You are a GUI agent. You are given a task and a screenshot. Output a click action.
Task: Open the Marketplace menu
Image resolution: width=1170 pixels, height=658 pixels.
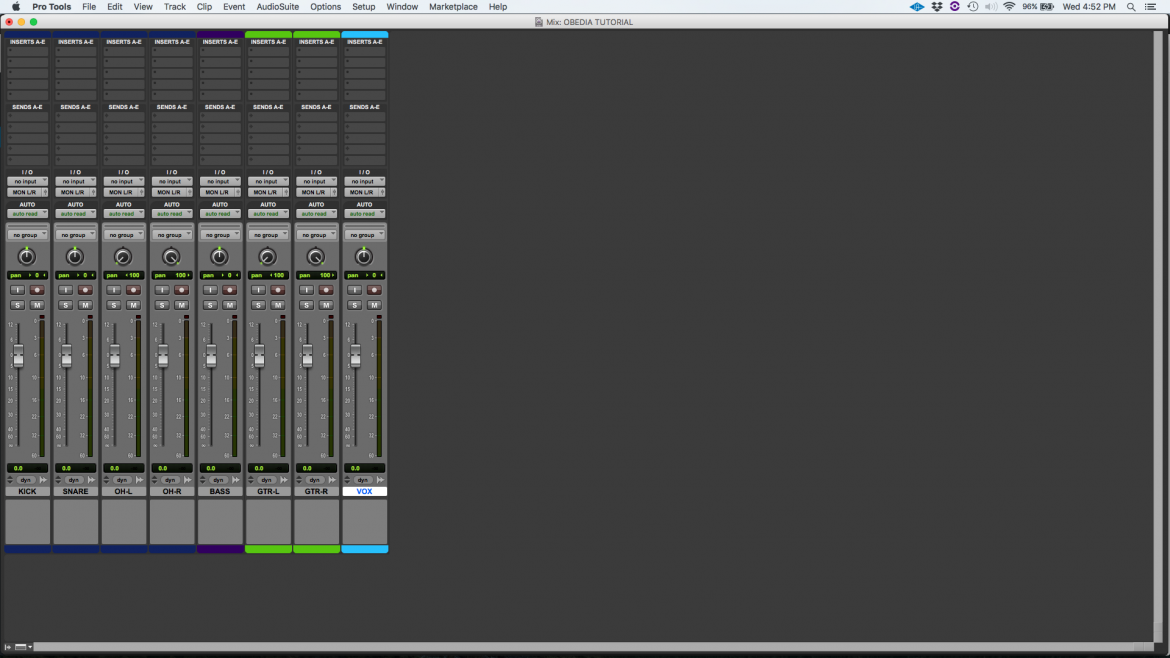pos(453,7)
